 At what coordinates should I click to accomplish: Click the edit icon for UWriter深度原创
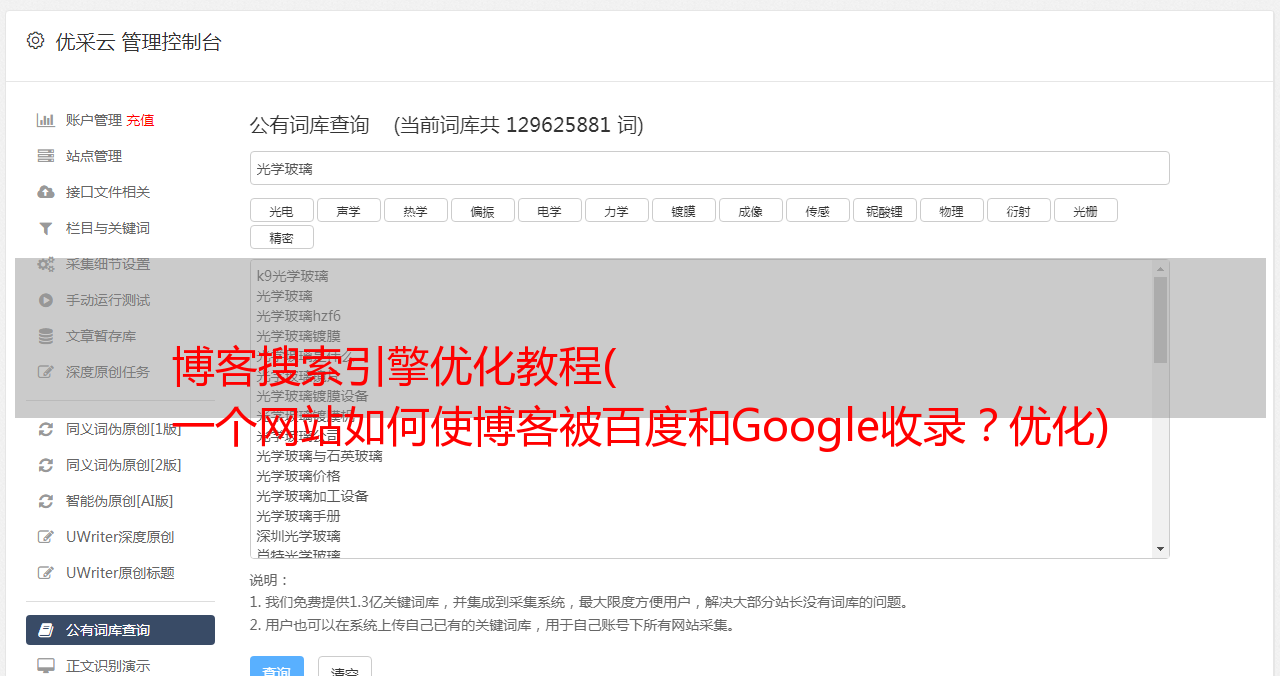pyautogui.click(x=46, y=537)
